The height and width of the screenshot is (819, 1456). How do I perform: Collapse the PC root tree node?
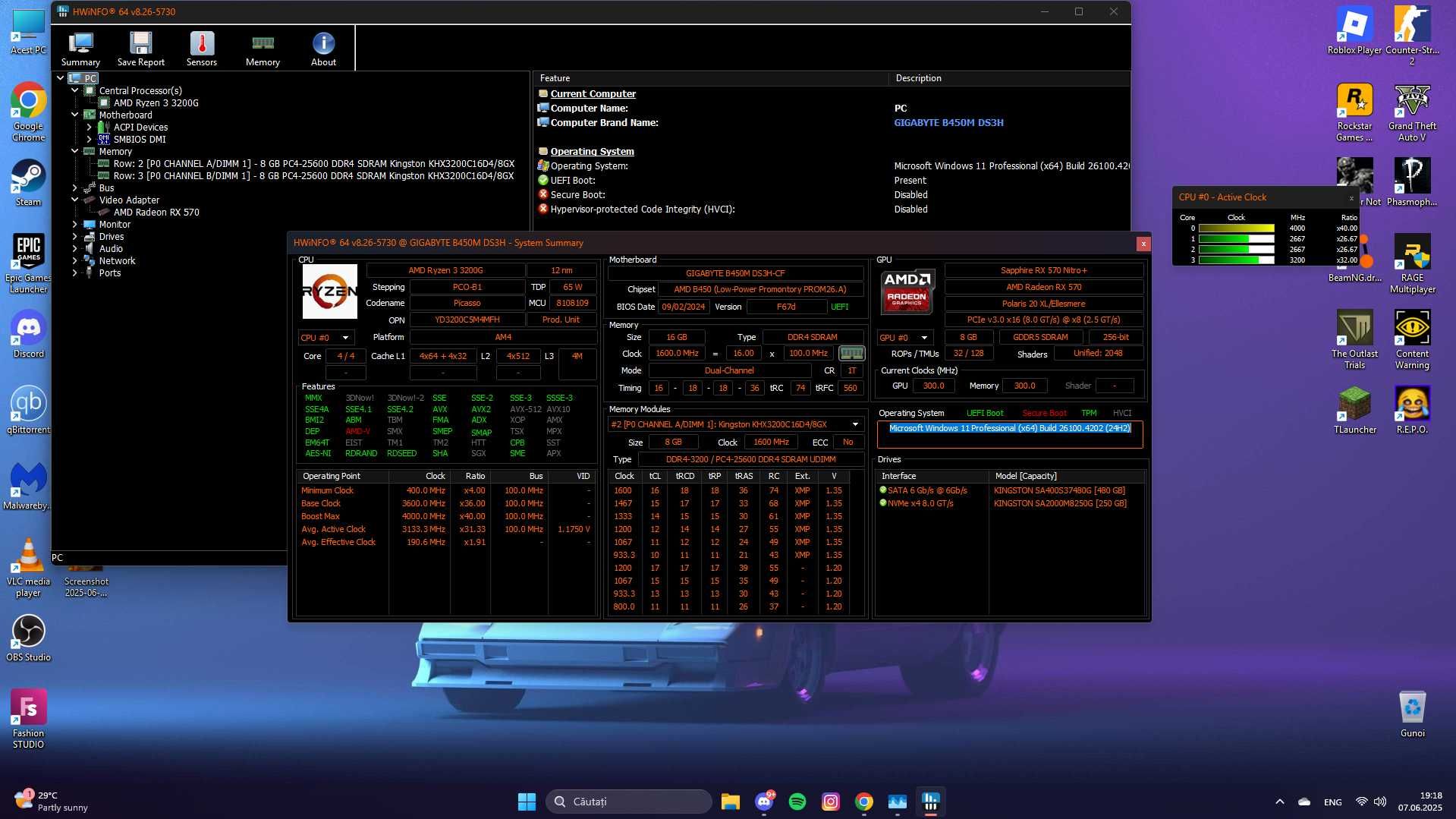coord(61,78)
